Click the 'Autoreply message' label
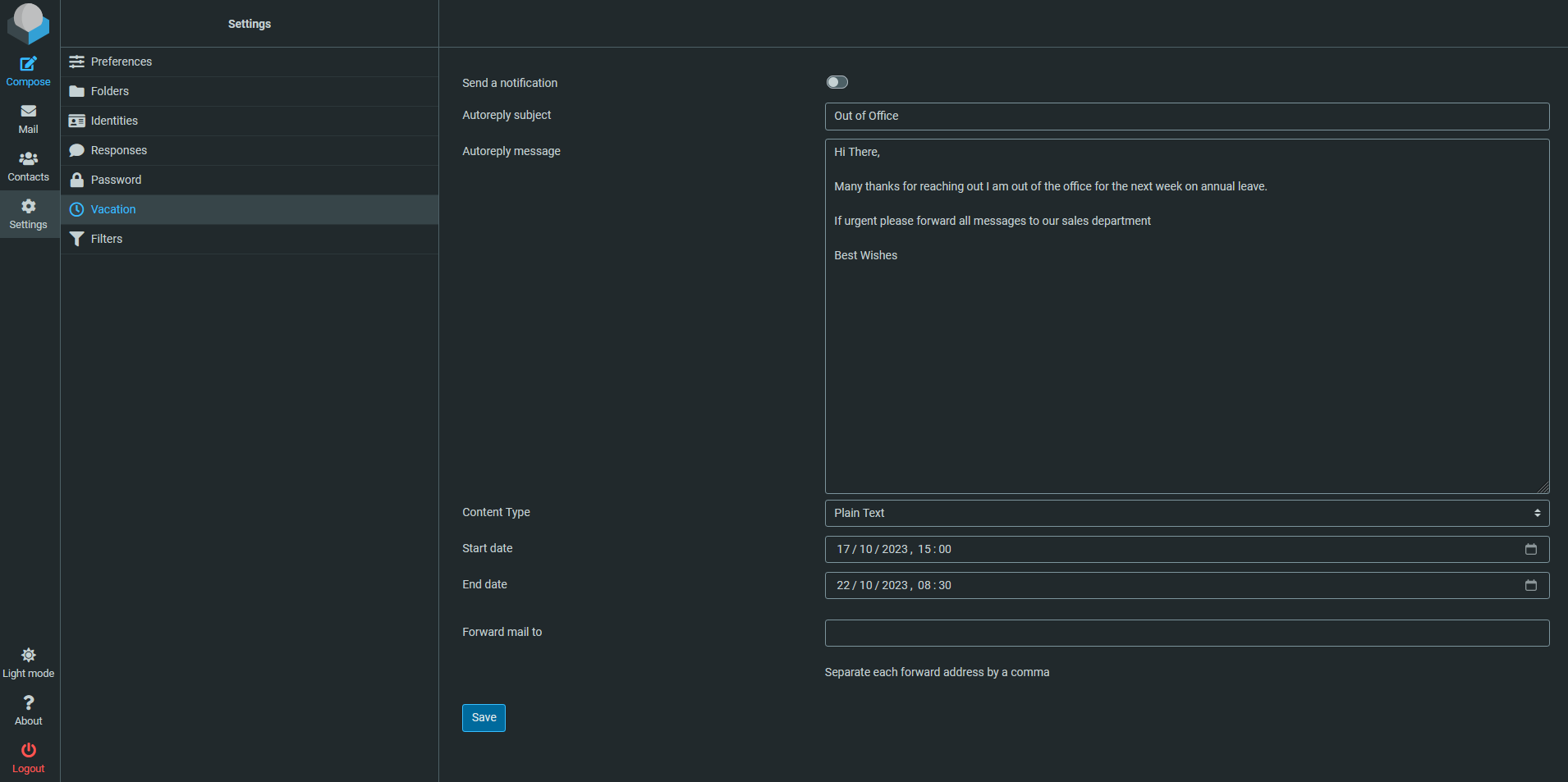 point(511,151)
